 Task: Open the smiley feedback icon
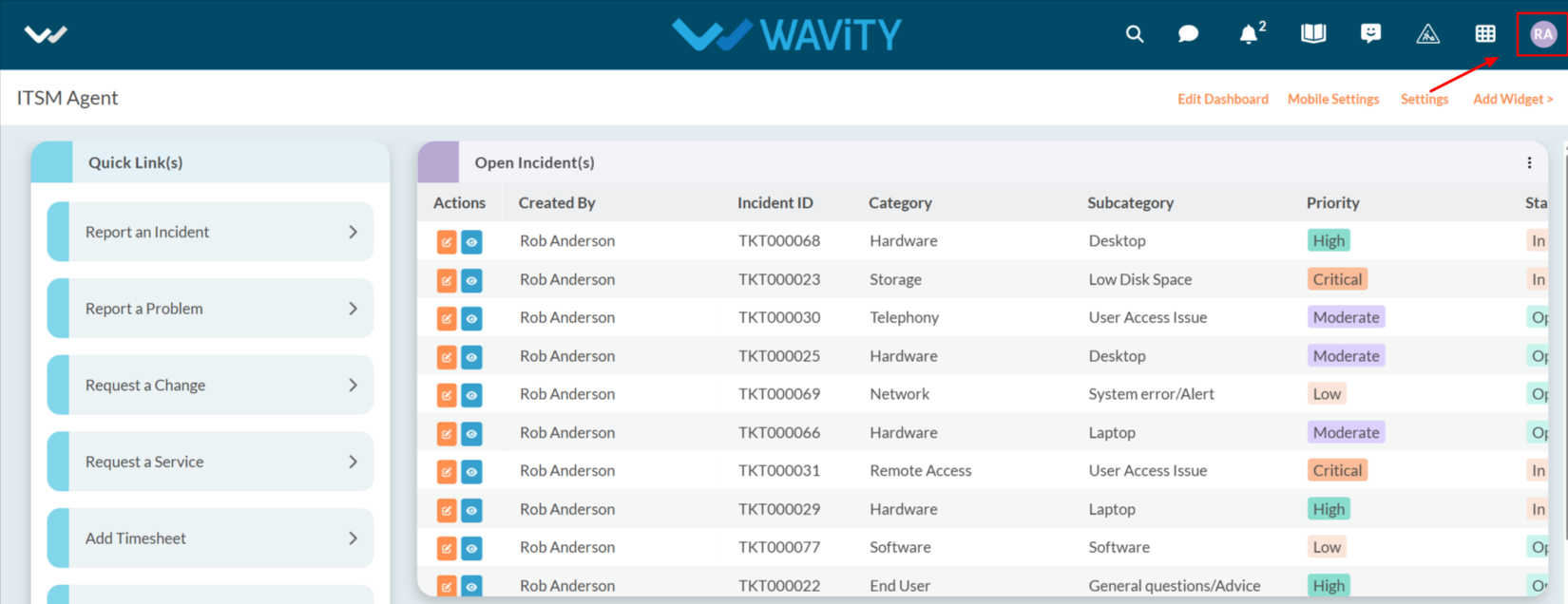[x=1370, y=34]
